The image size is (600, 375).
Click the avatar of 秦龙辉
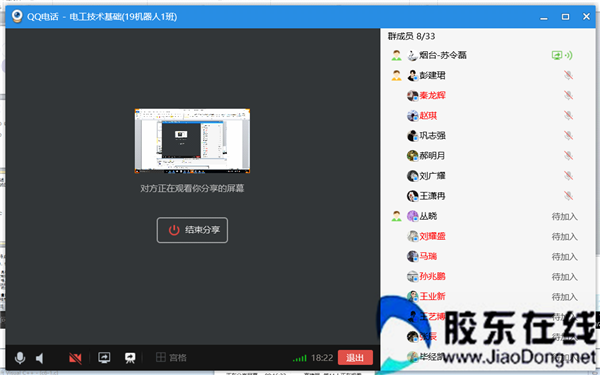412,95
